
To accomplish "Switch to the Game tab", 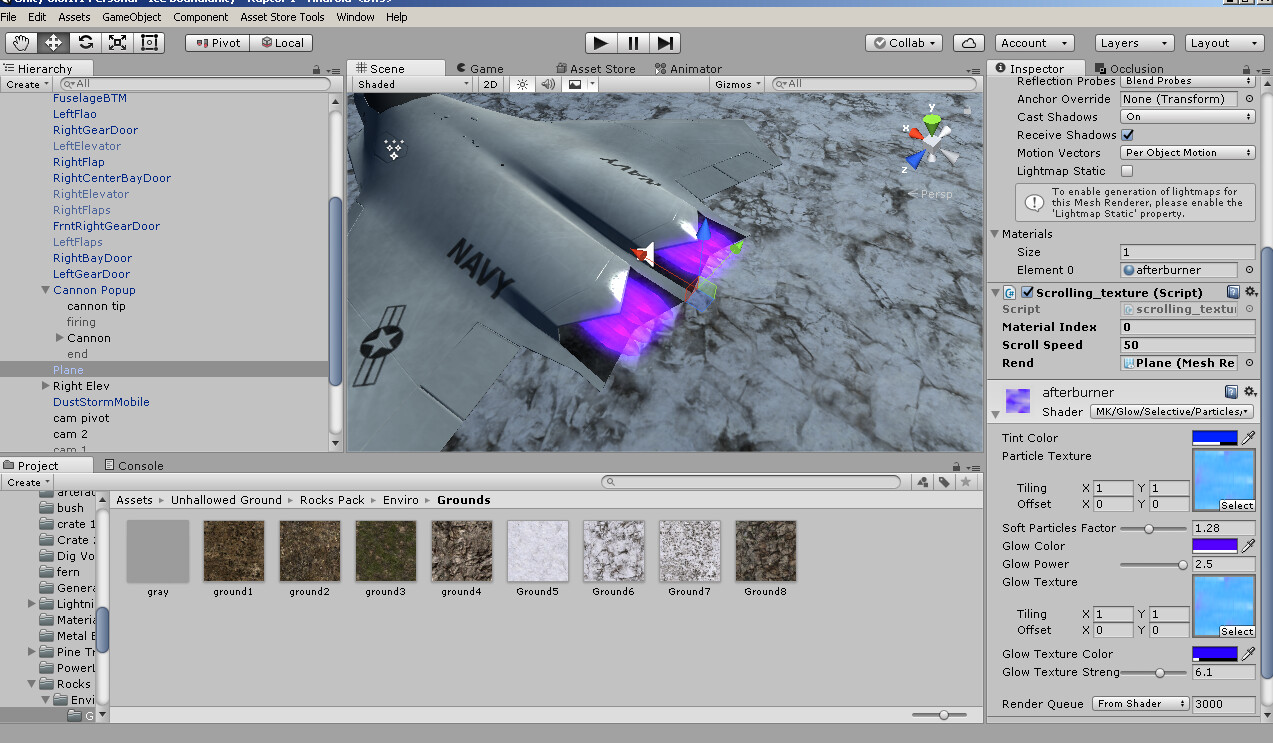I will [483, 68].
